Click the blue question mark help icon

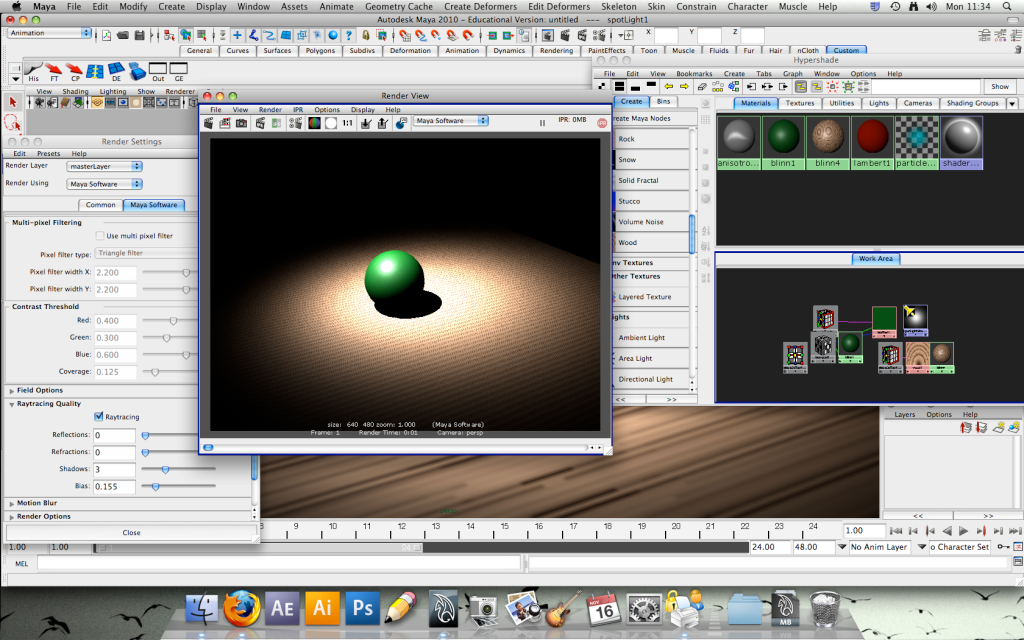point(349,35)
